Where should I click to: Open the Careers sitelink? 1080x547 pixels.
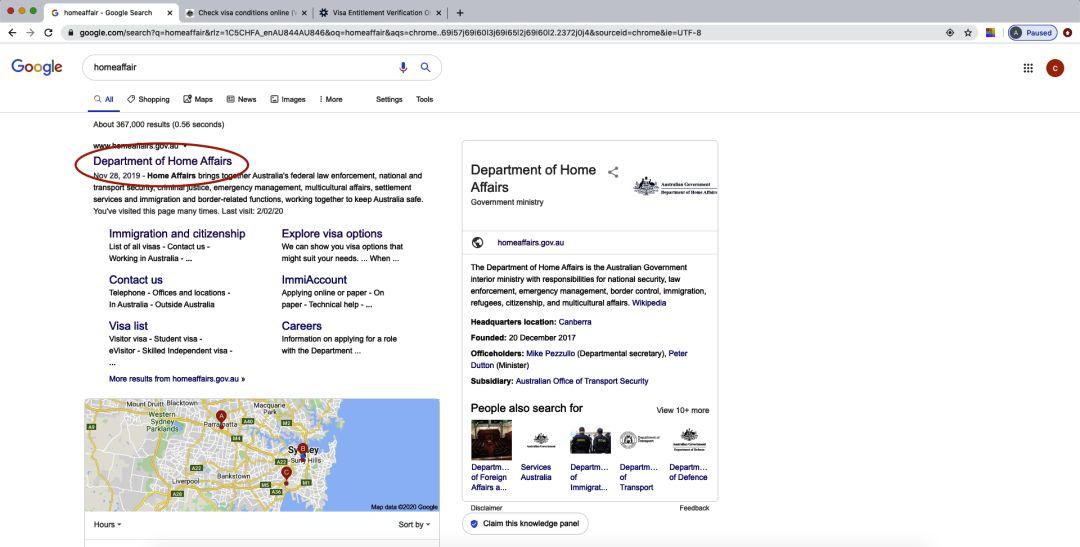tap(302, 326)
